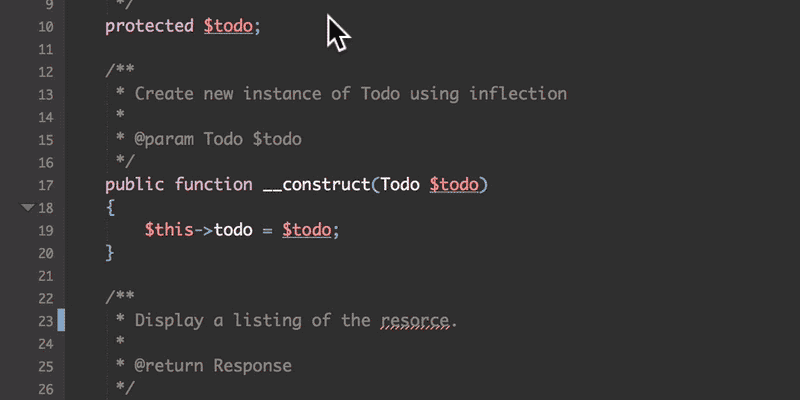
Task: Click the @param tag in docblock
Action: [164, 139]
